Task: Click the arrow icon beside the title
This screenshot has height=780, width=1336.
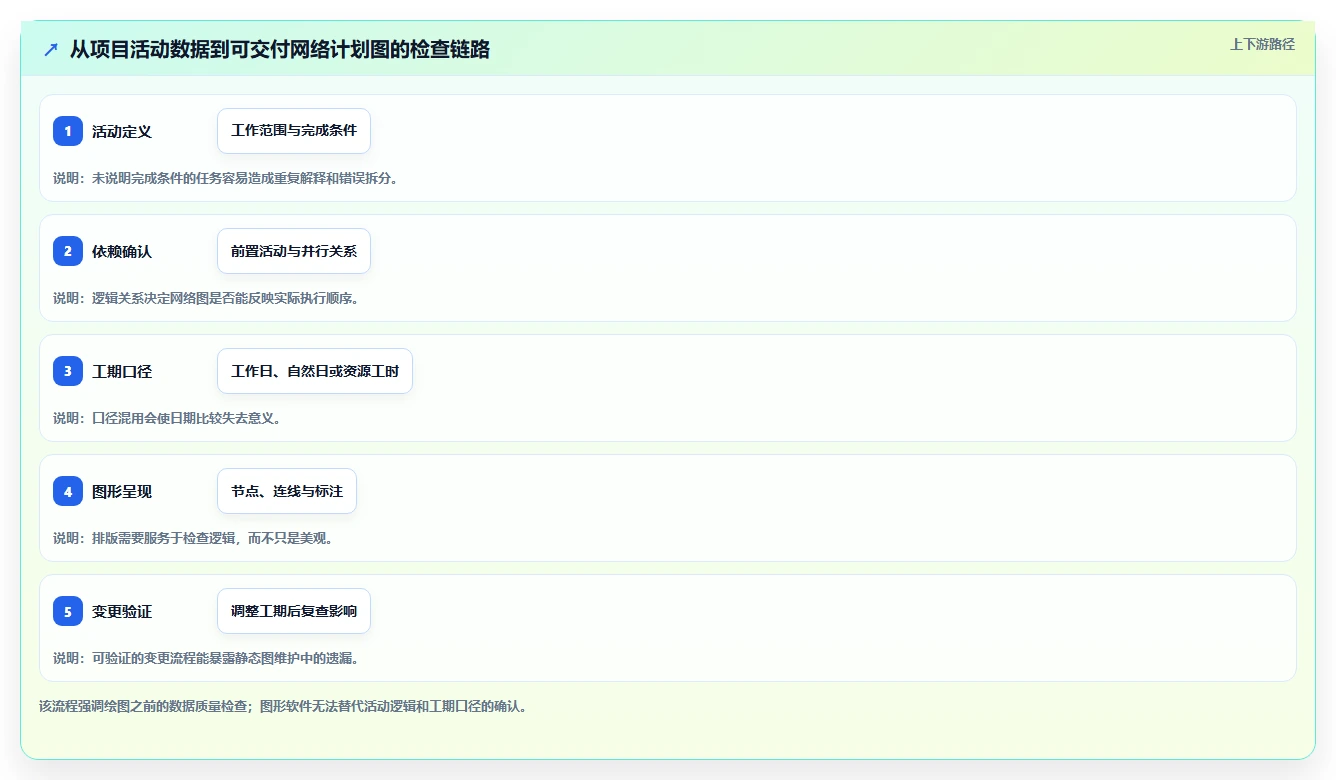Action: click(x=51, y=49)
